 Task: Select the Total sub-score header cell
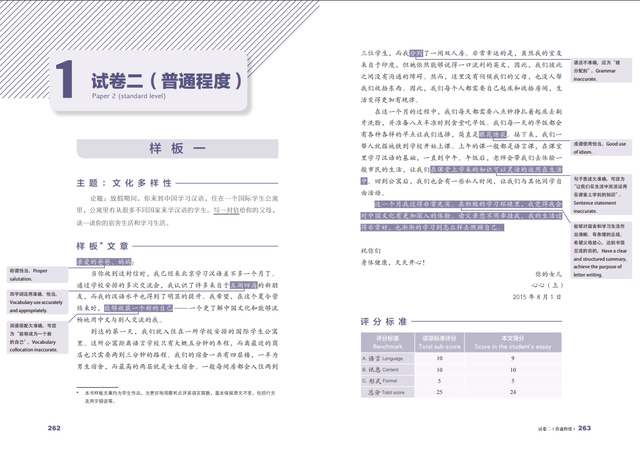tap(439, 342)
